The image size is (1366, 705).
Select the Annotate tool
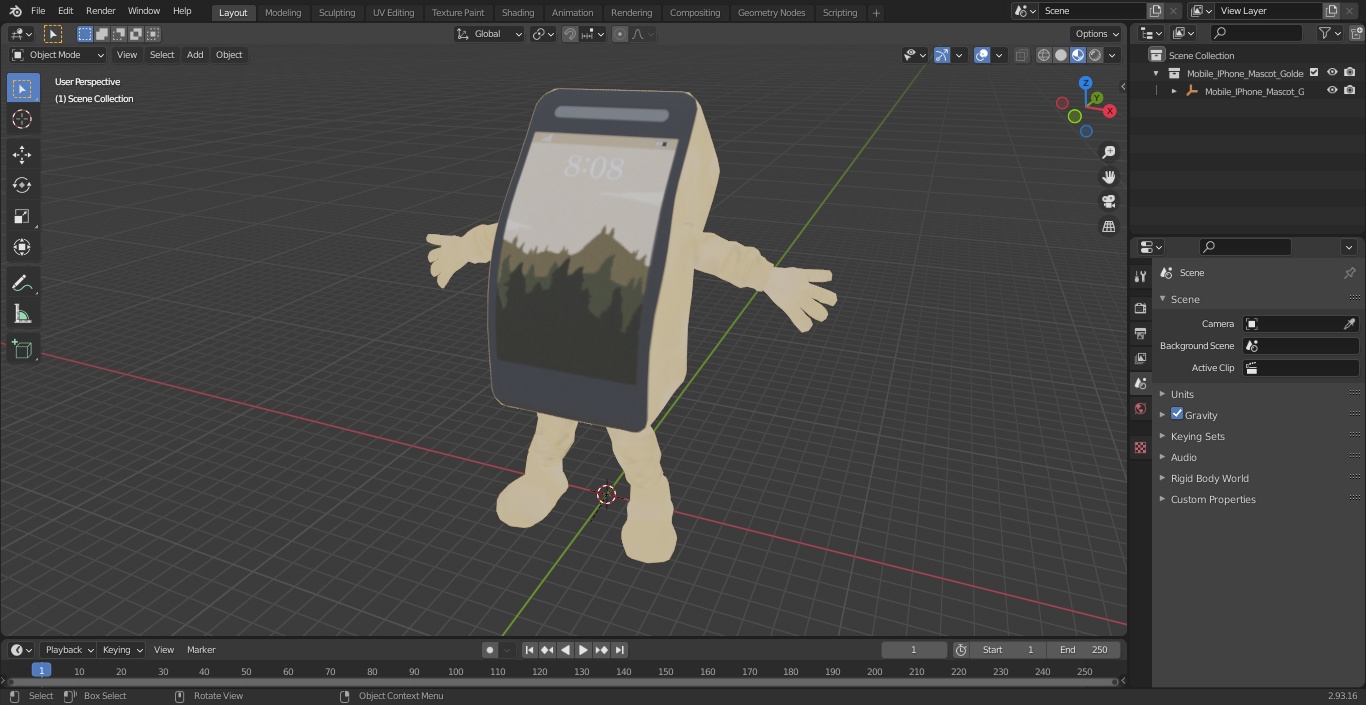tap(22, 283)
